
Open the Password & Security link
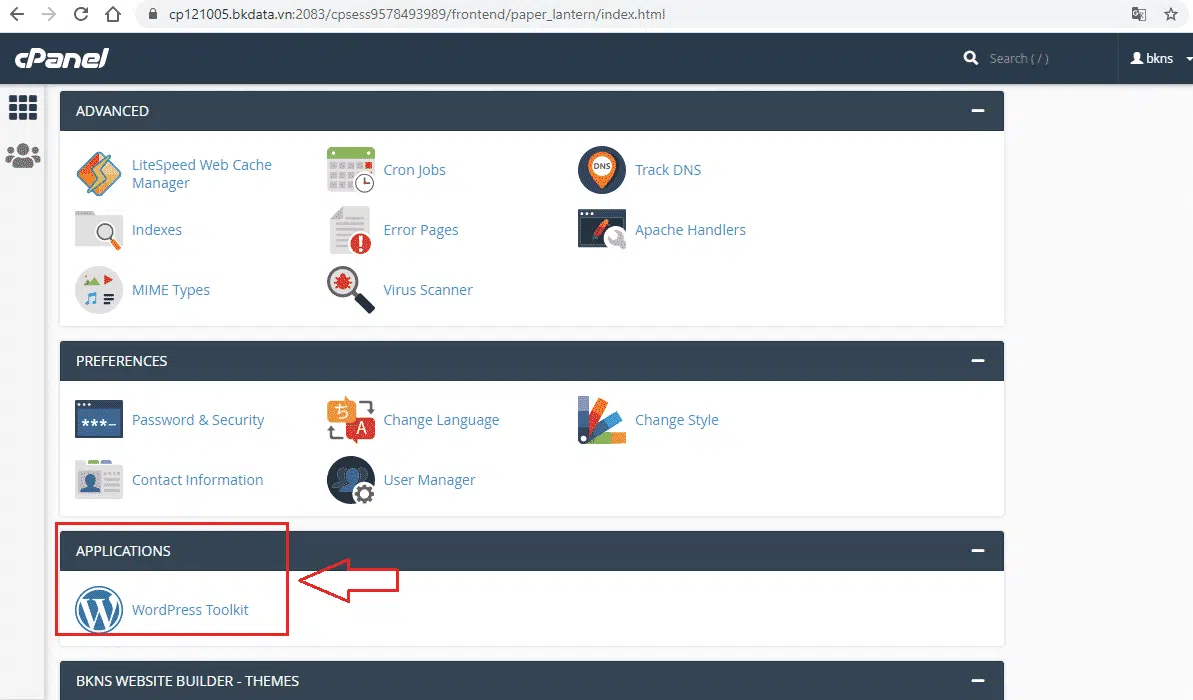[x=198, y=420]
